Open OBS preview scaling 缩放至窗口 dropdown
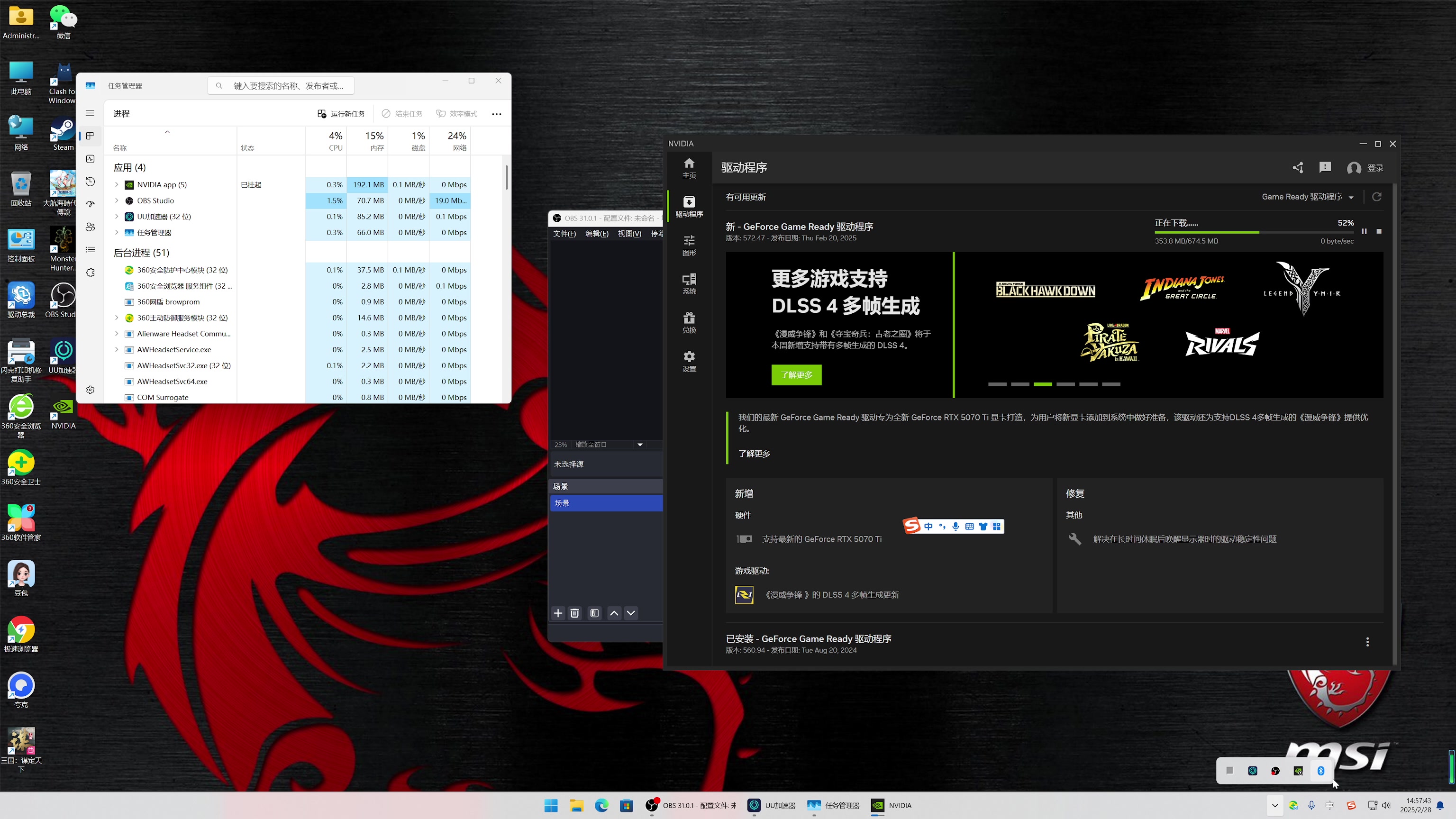Screen dimensions: 1456x819 tap(609, 444)
